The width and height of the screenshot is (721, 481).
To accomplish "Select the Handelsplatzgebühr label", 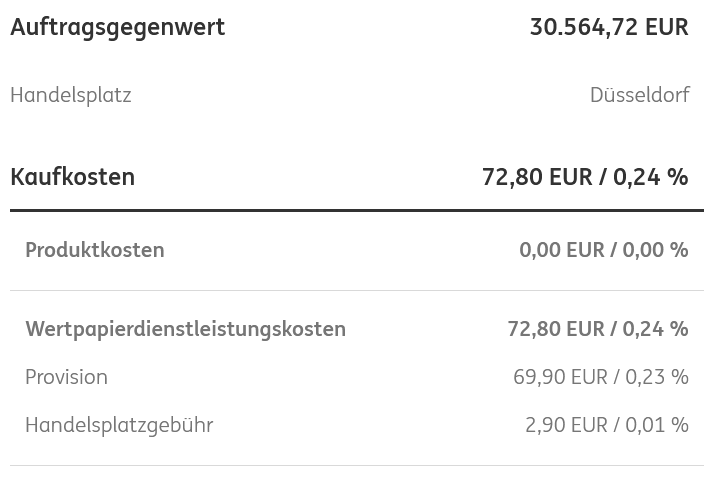I will (119, 425).
